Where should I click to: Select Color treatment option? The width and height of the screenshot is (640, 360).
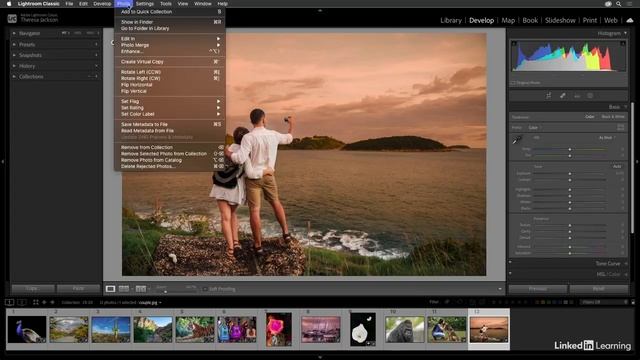pos(590,117)
